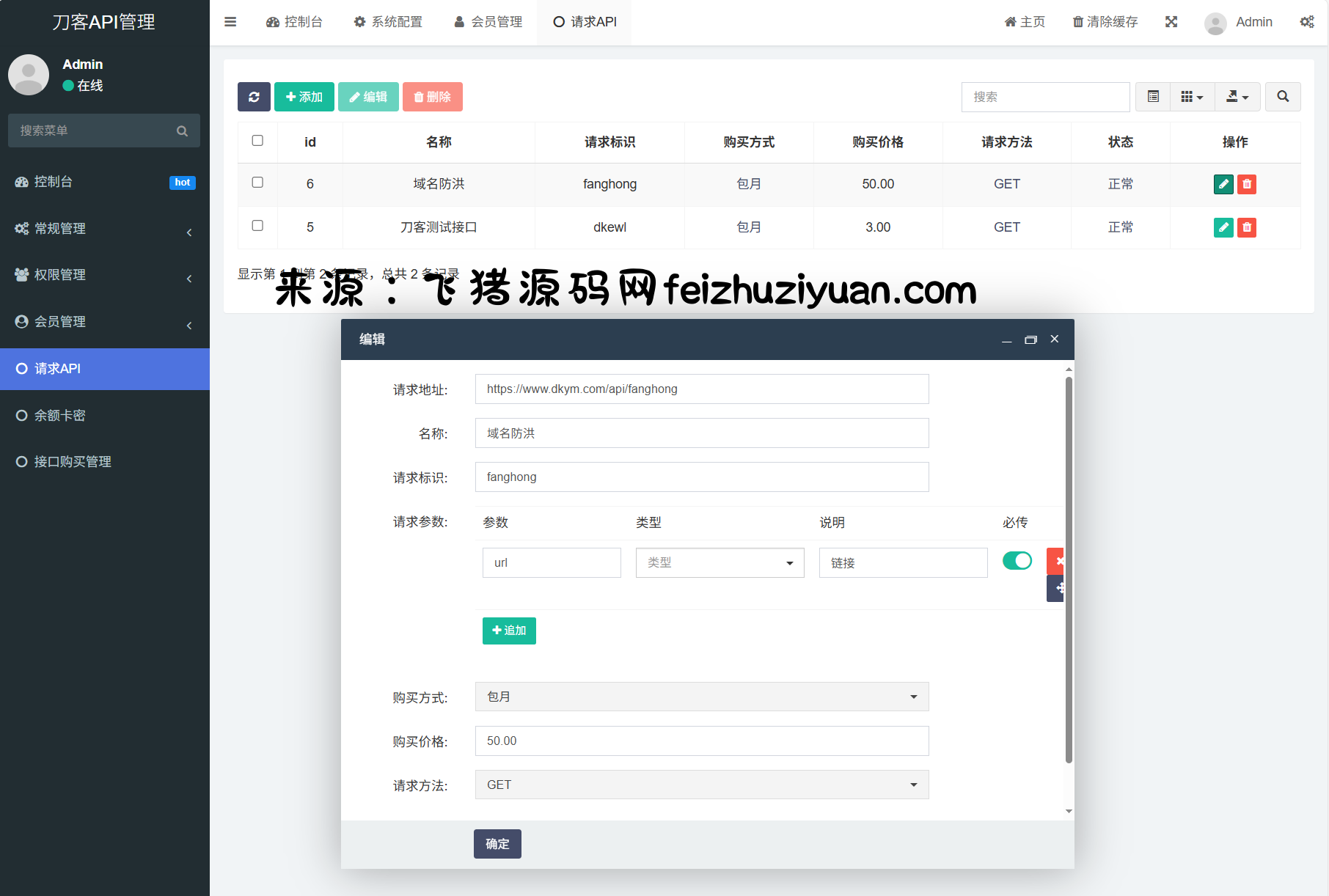
Task: Click the refresh icon button in table toolbar
Action: click(254, 97)
